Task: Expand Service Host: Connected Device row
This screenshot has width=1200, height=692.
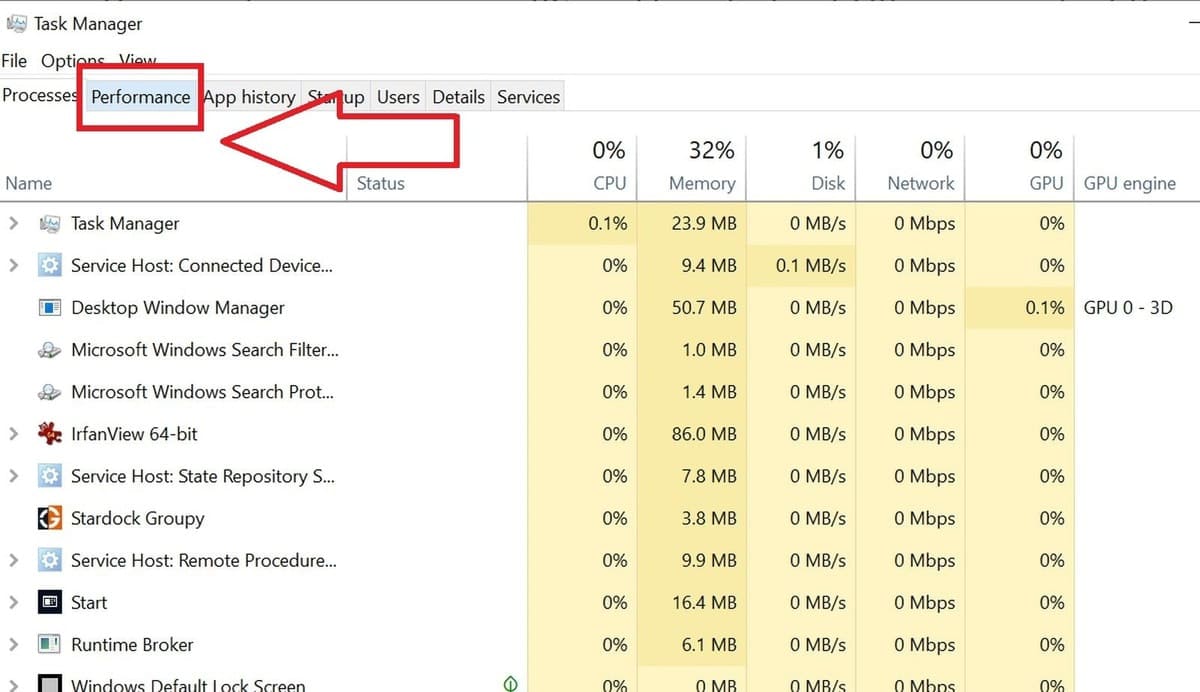Action: tap(14, 266)
